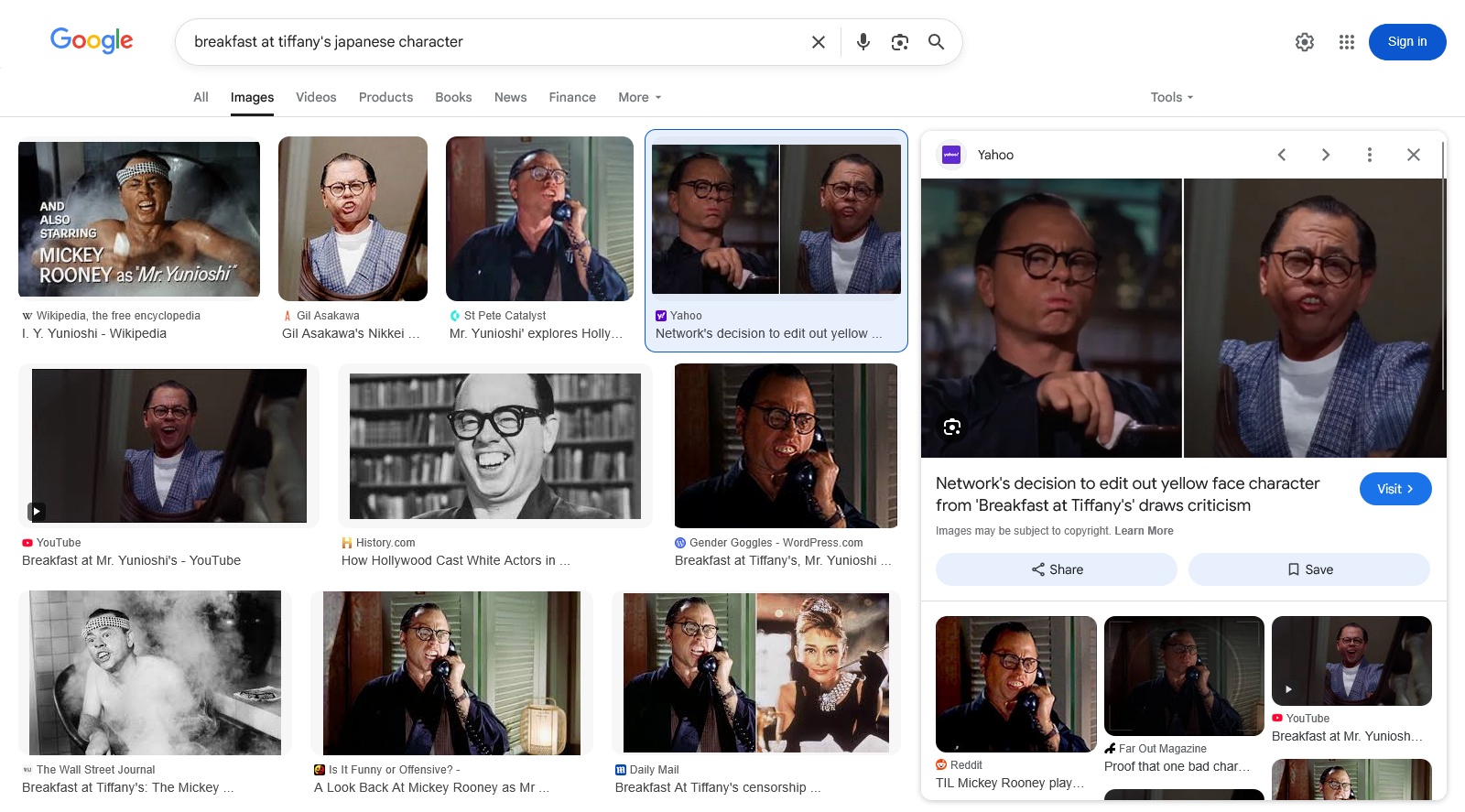Click the Yahoo favicon in preview header

click(x=952, y=155)
